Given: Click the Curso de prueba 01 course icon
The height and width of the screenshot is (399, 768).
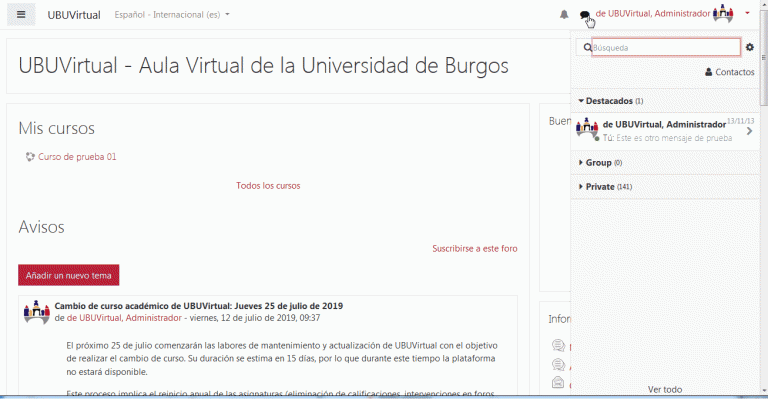Looking at the screenshot, I should pos(30,157).
